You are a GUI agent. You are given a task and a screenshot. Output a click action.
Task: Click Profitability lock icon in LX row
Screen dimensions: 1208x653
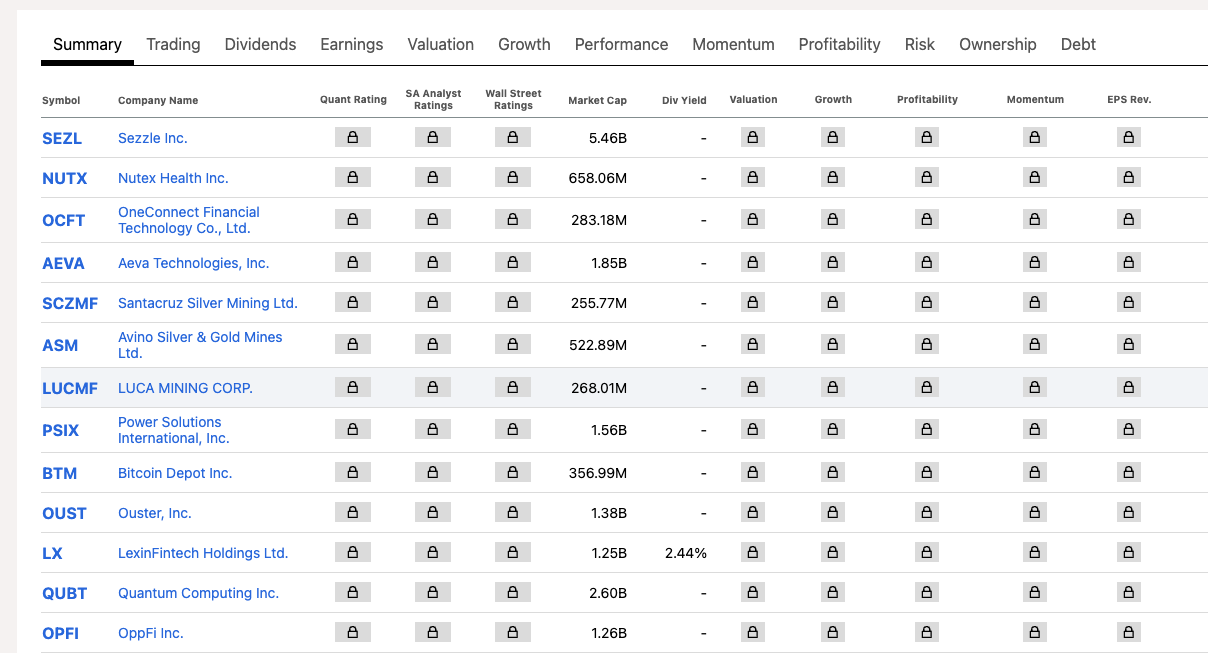tap(927, 553)
